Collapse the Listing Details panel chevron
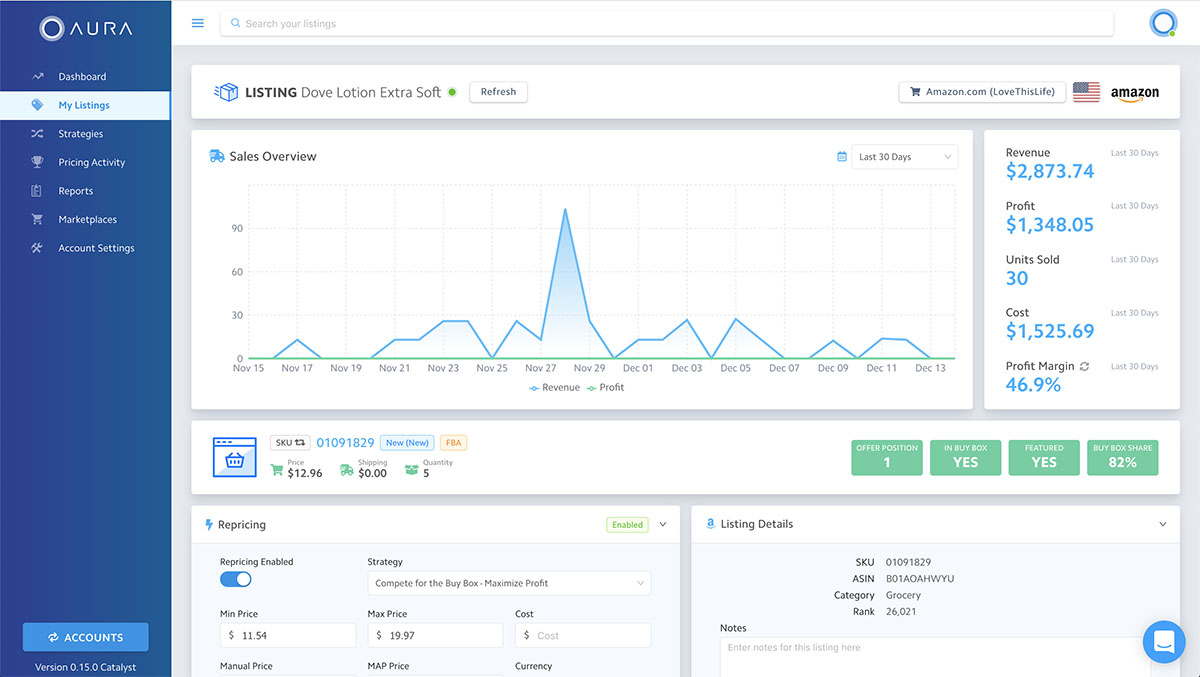1200x677 pixels. [1162, 524]
